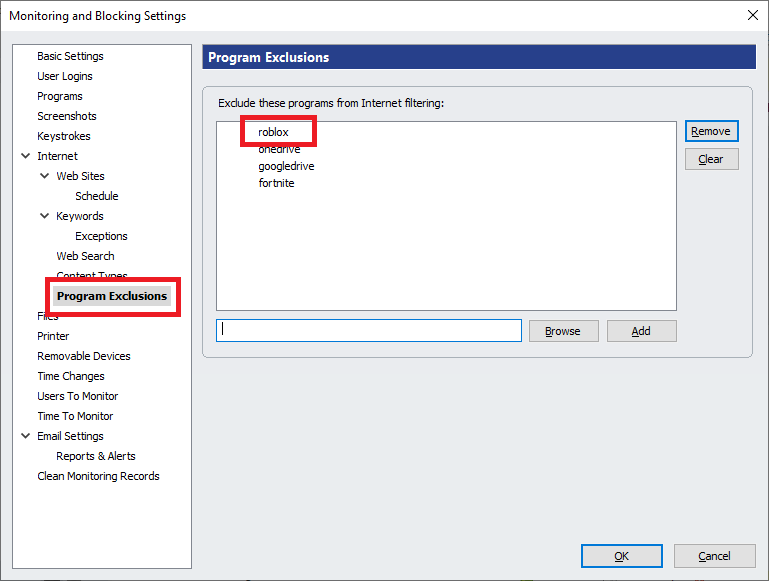Select Programs in the sidebar
The height and width of the screenshot is (581, 769).
click(x=60, y=96)
